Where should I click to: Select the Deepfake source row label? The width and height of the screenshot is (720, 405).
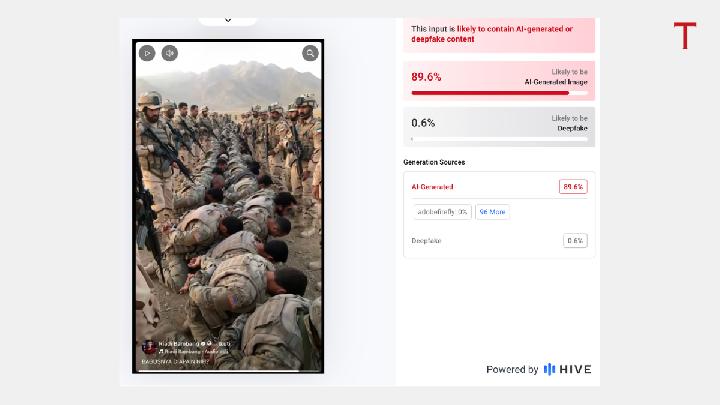(x=426, y=241)
